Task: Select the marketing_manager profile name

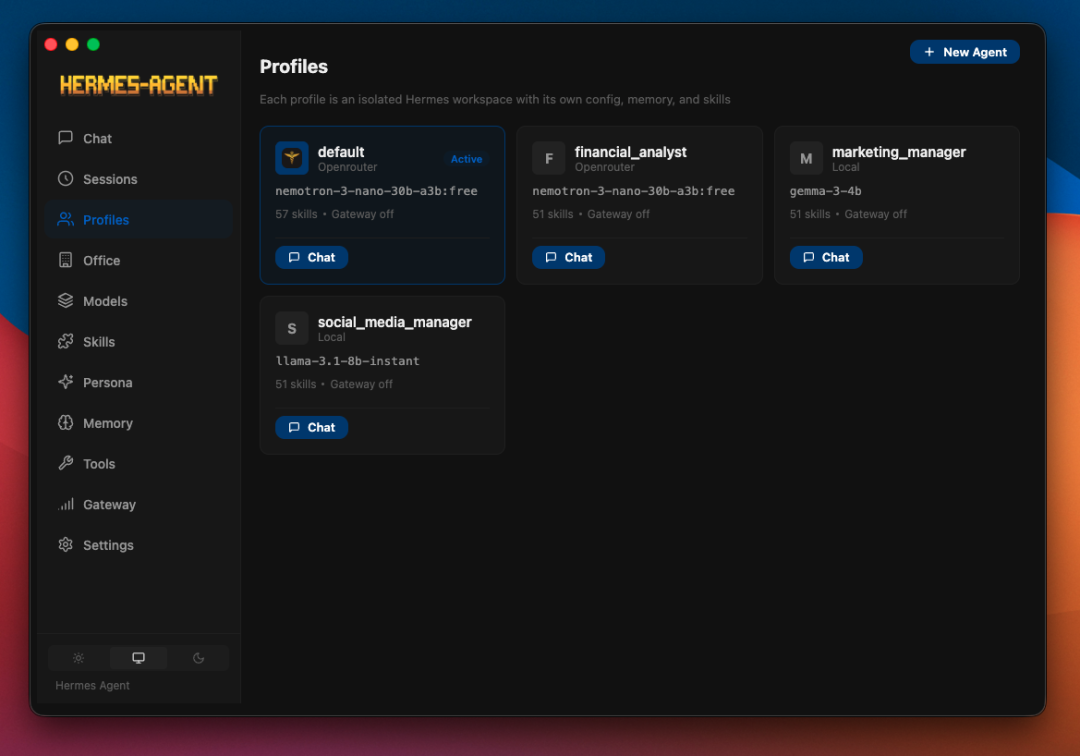Action: pos(899,151)
